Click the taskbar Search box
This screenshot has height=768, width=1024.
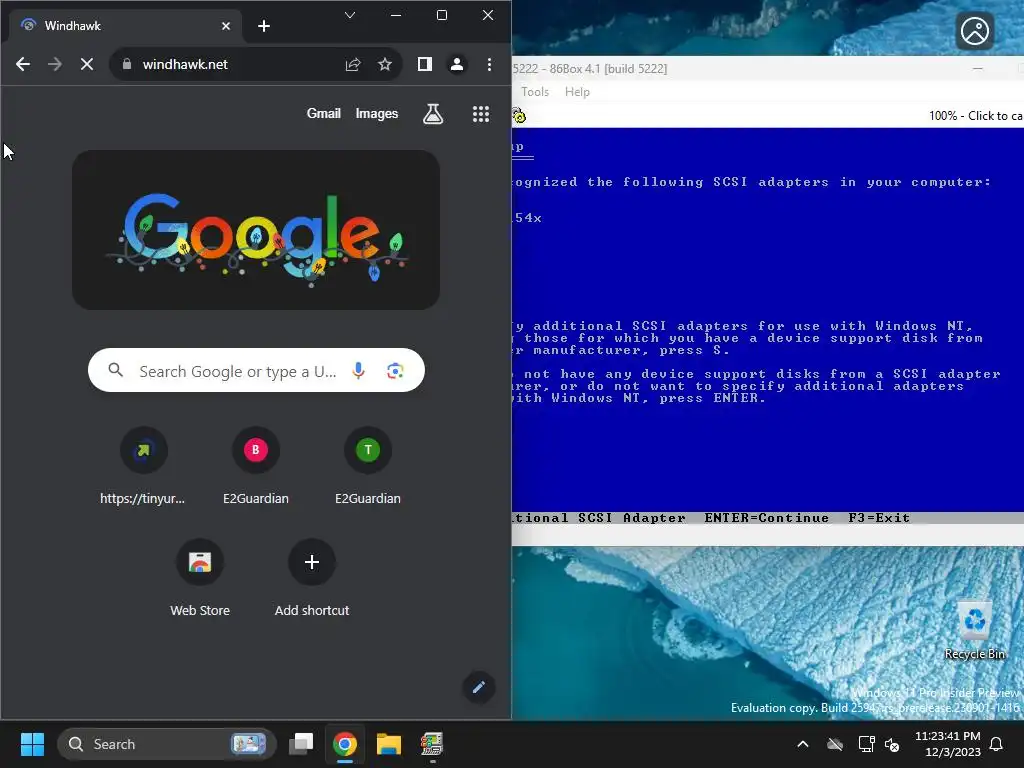click(x=167, y=744)
